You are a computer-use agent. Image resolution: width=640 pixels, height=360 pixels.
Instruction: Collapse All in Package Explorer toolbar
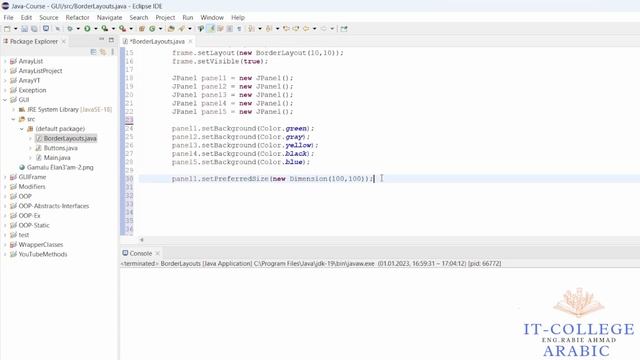[x=93, y=52]
